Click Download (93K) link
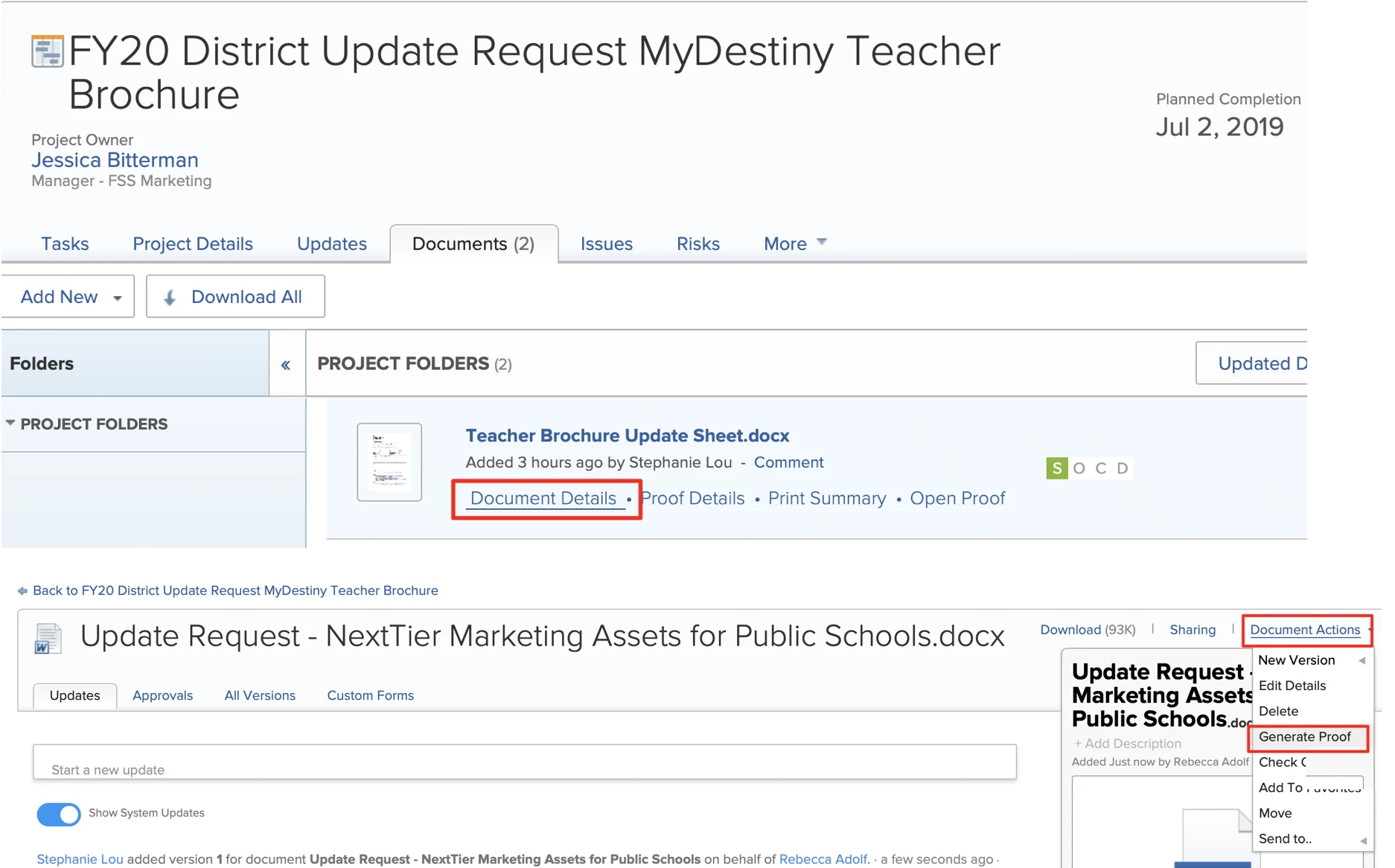This screenshot has height=868, width=1395. tap(1088, 630)
